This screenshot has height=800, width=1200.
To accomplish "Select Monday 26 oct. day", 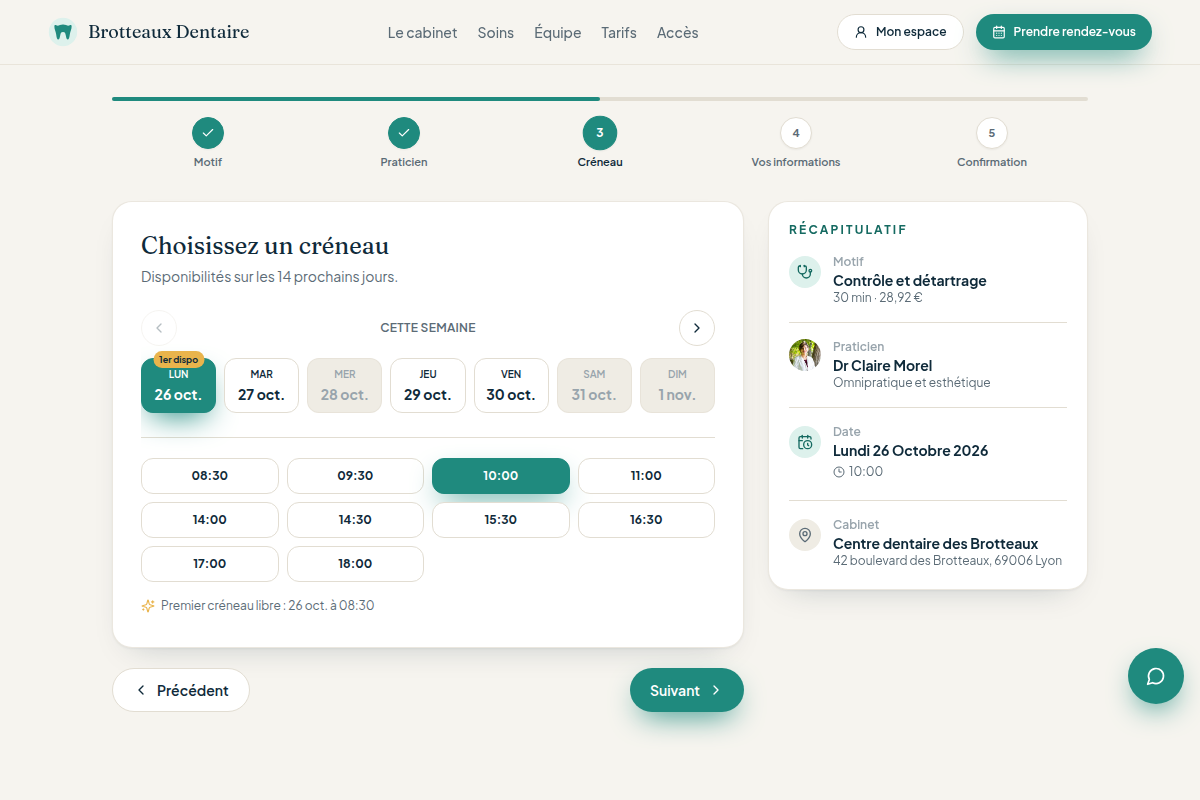I will pyautogui.click(x=178, y=385).
